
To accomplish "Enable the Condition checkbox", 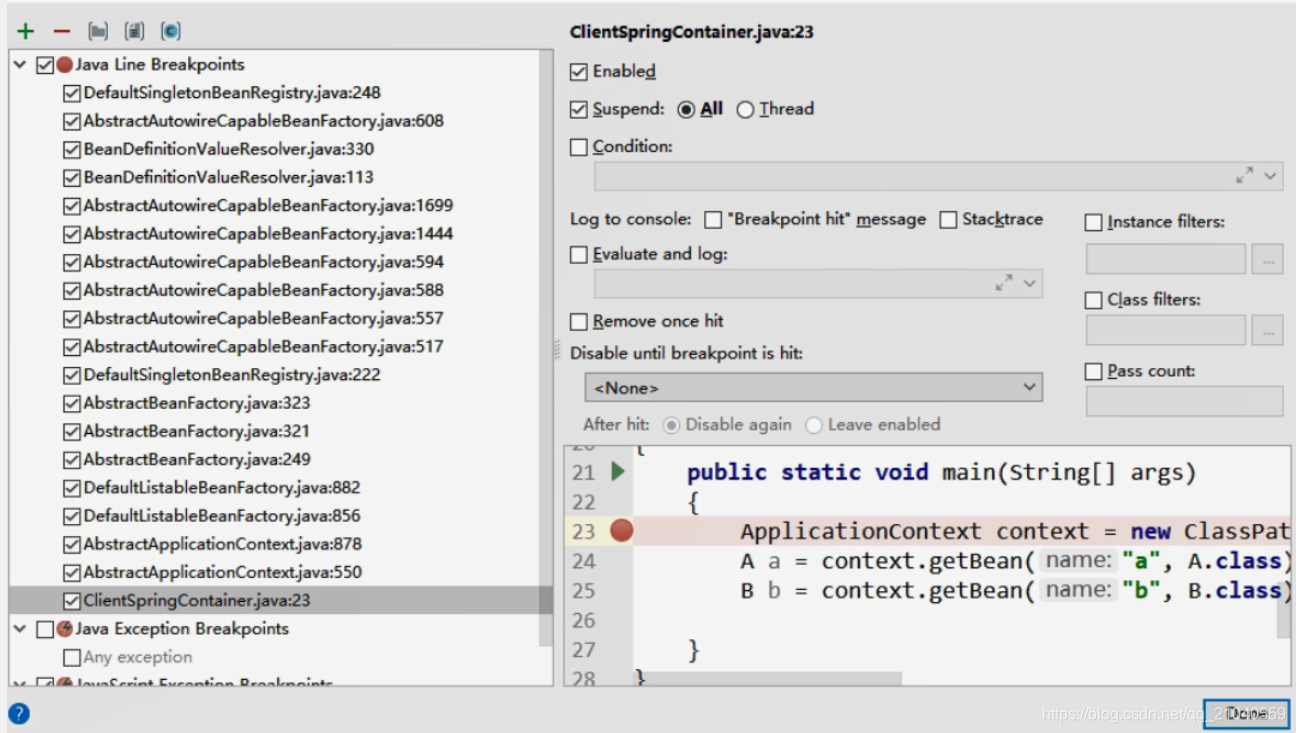I will 578,147.
